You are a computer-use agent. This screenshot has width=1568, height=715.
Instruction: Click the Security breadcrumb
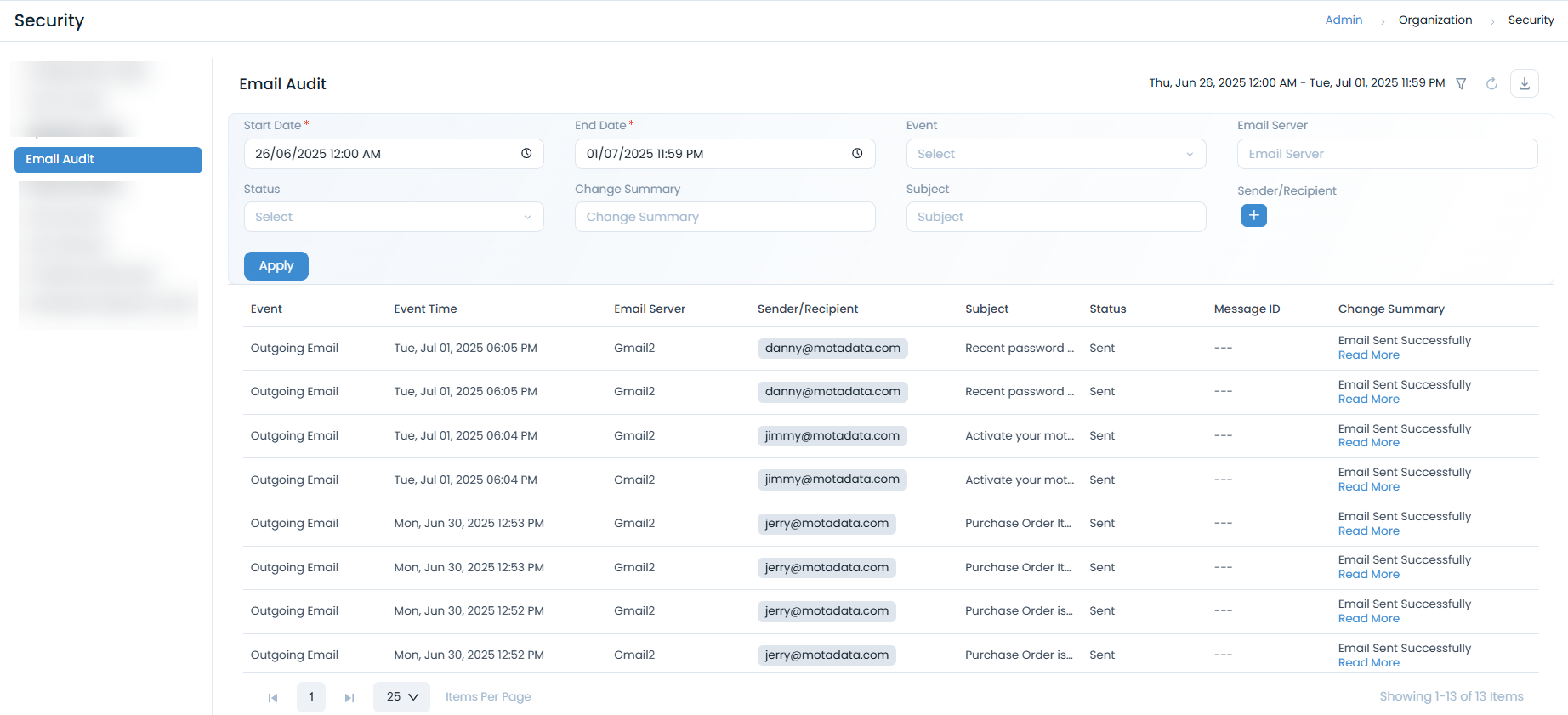(x=1531, y=20)
